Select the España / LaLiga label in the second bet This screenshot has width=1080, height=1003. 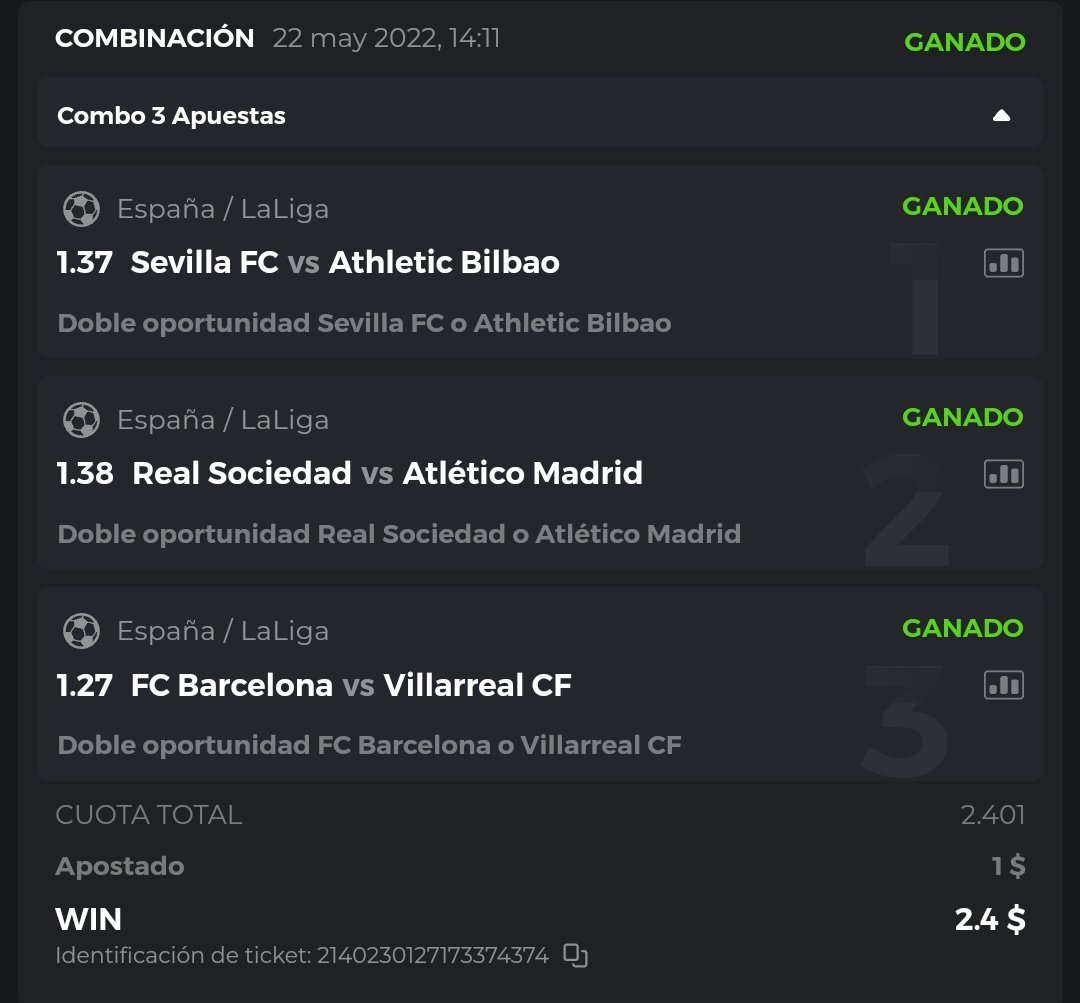tap(222, 420)
